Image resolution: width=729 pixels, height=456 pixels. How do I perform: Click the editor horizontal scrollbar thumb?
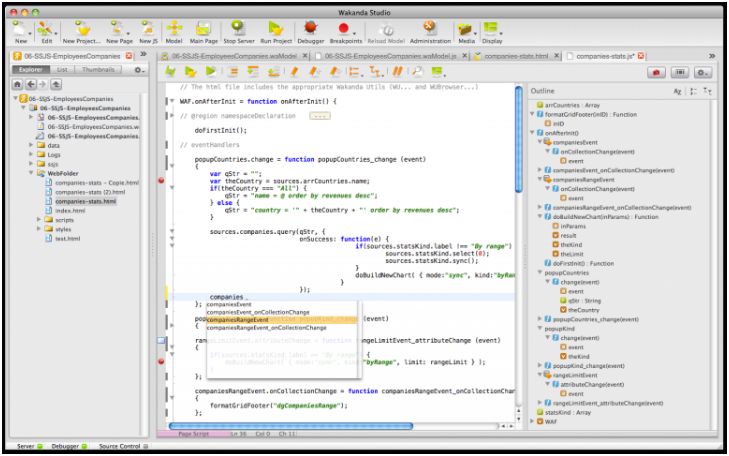pos(291,426)
